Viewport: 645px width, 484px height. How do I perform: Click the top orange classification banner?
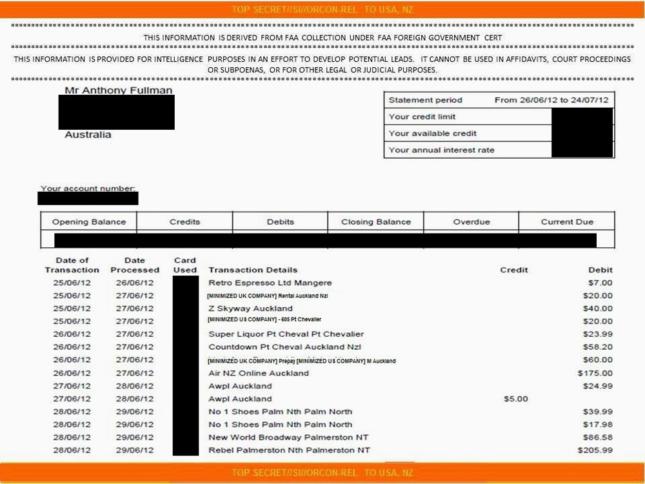pos(322,10)
